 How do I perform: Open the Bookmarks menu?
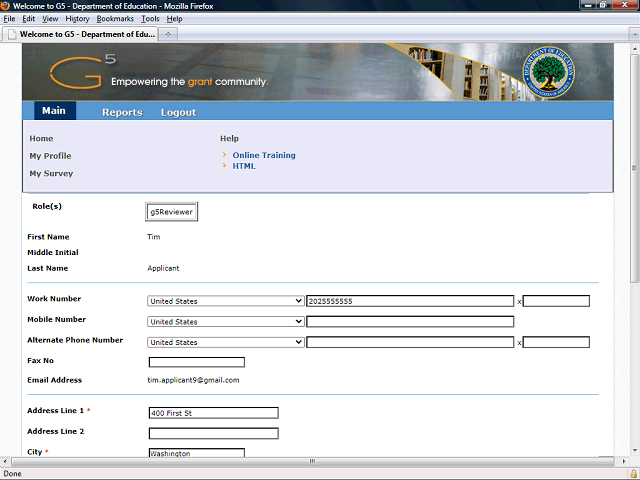pyautogui.click(x=114, y=19)
